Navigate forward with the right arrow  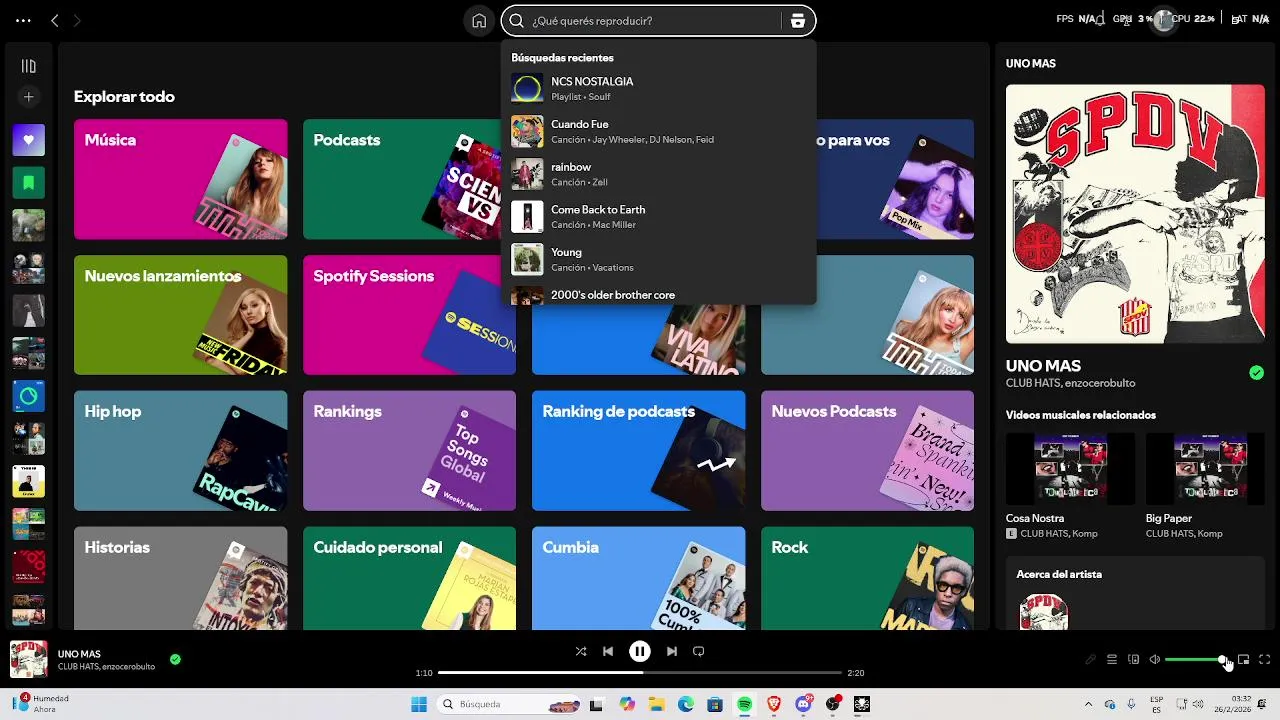77,20
